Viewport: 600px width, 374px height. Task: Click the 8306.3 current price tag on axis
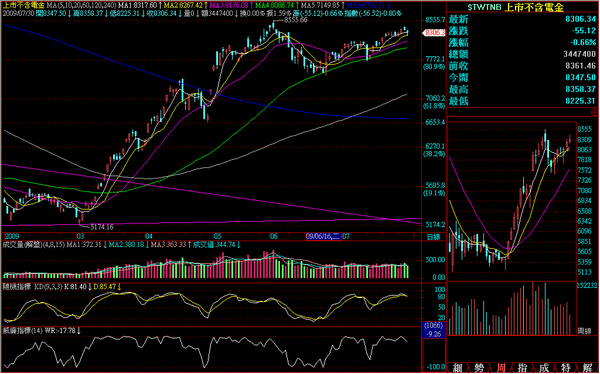[434, 33]
